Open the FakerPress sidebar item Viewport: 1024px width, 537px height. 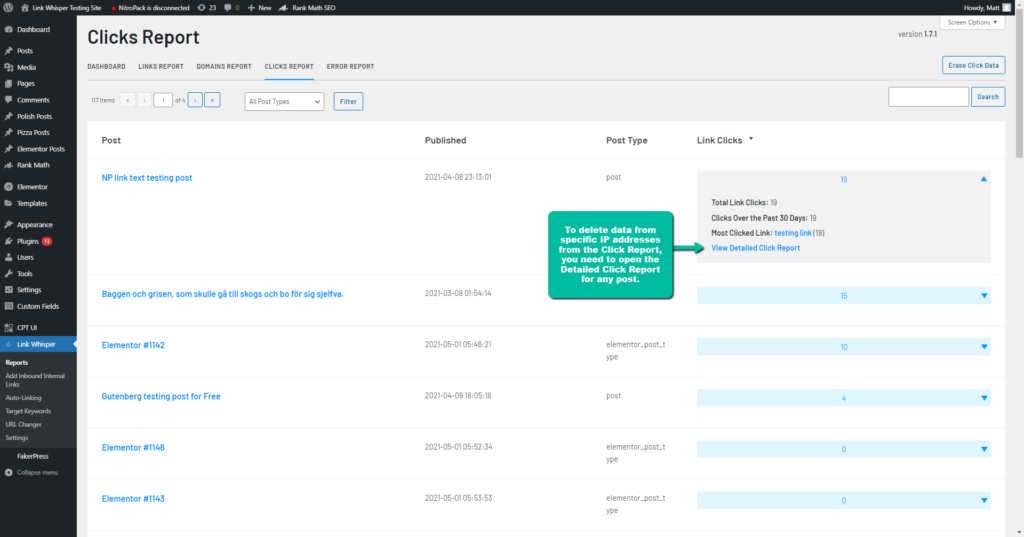click(33, 457)
